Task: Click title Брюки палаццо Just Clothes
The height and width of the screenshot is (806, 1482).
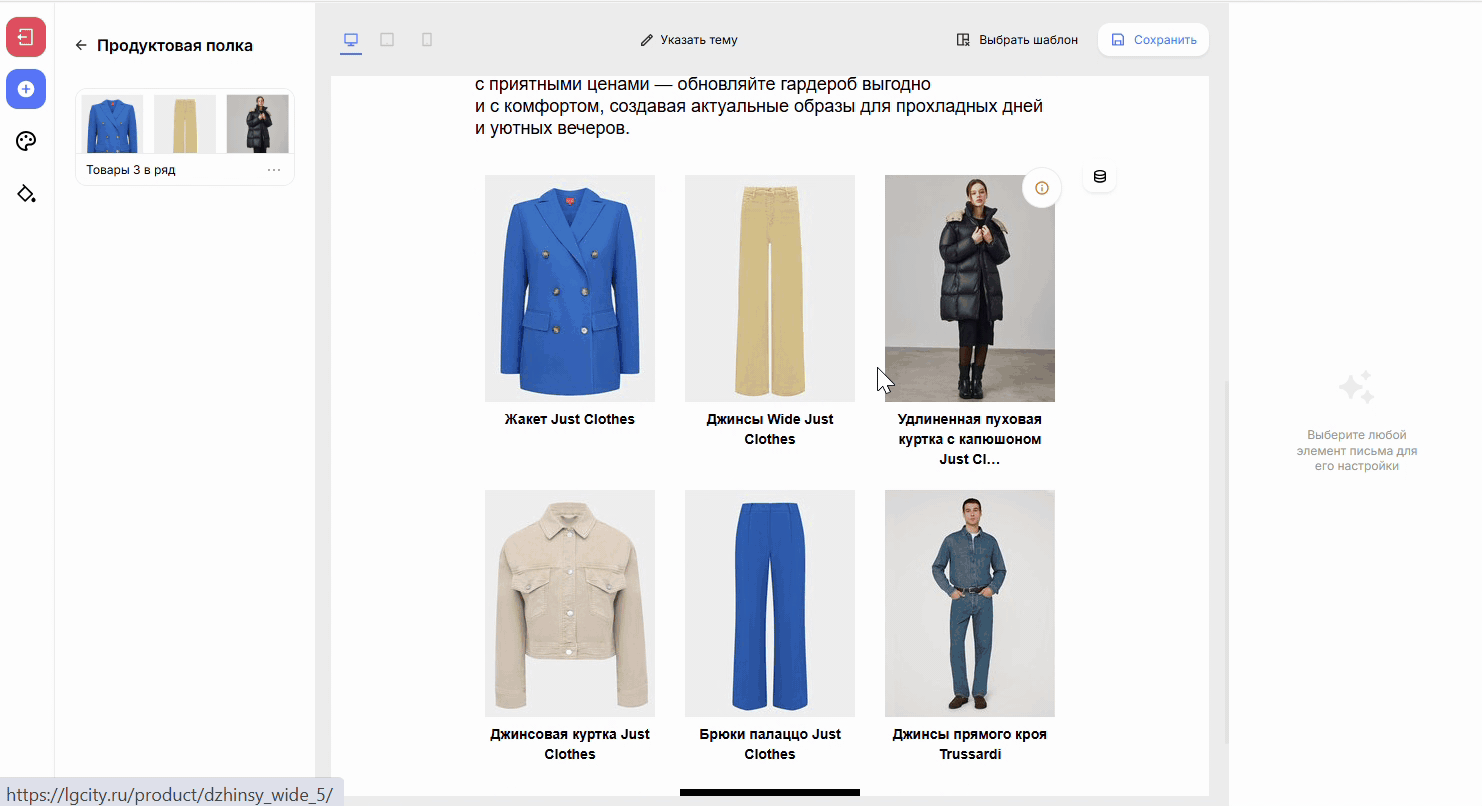Action: pos(770,744)
